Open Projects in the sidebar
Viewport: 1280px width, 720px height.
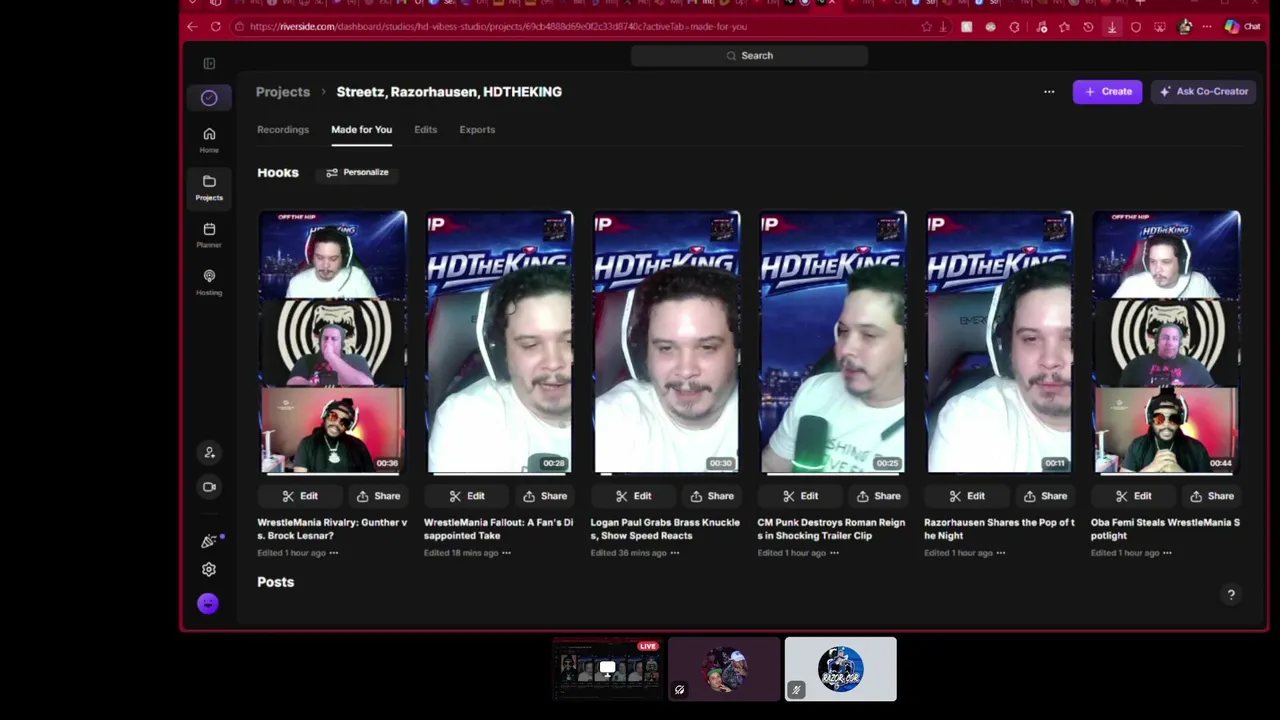(209, 187)
